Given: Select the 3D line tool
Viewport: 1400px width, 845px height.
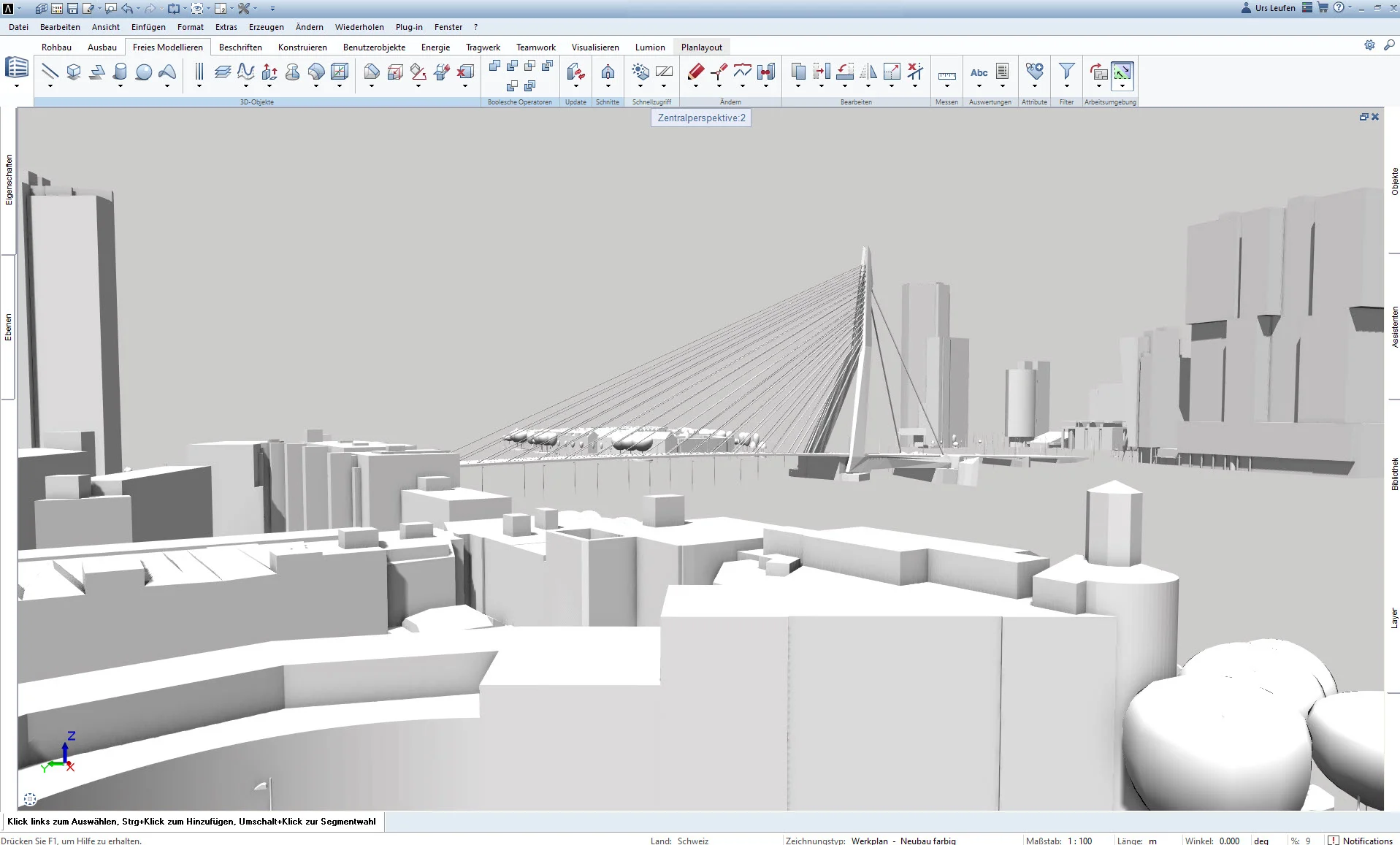Looking at the screenshot, I should pos(50,72).
